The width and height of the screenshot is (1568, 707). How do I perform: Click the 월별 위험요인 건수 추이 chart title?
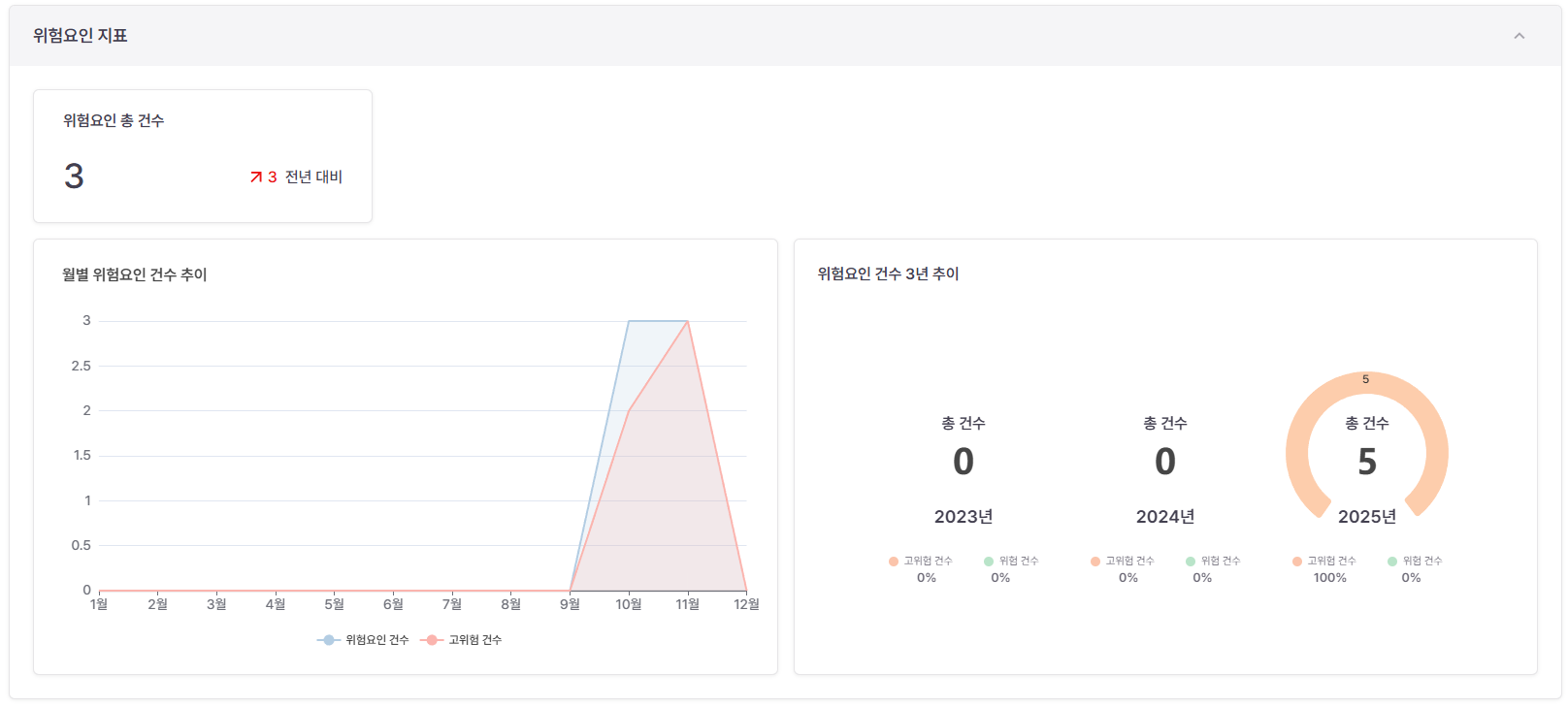coord(135,274)
